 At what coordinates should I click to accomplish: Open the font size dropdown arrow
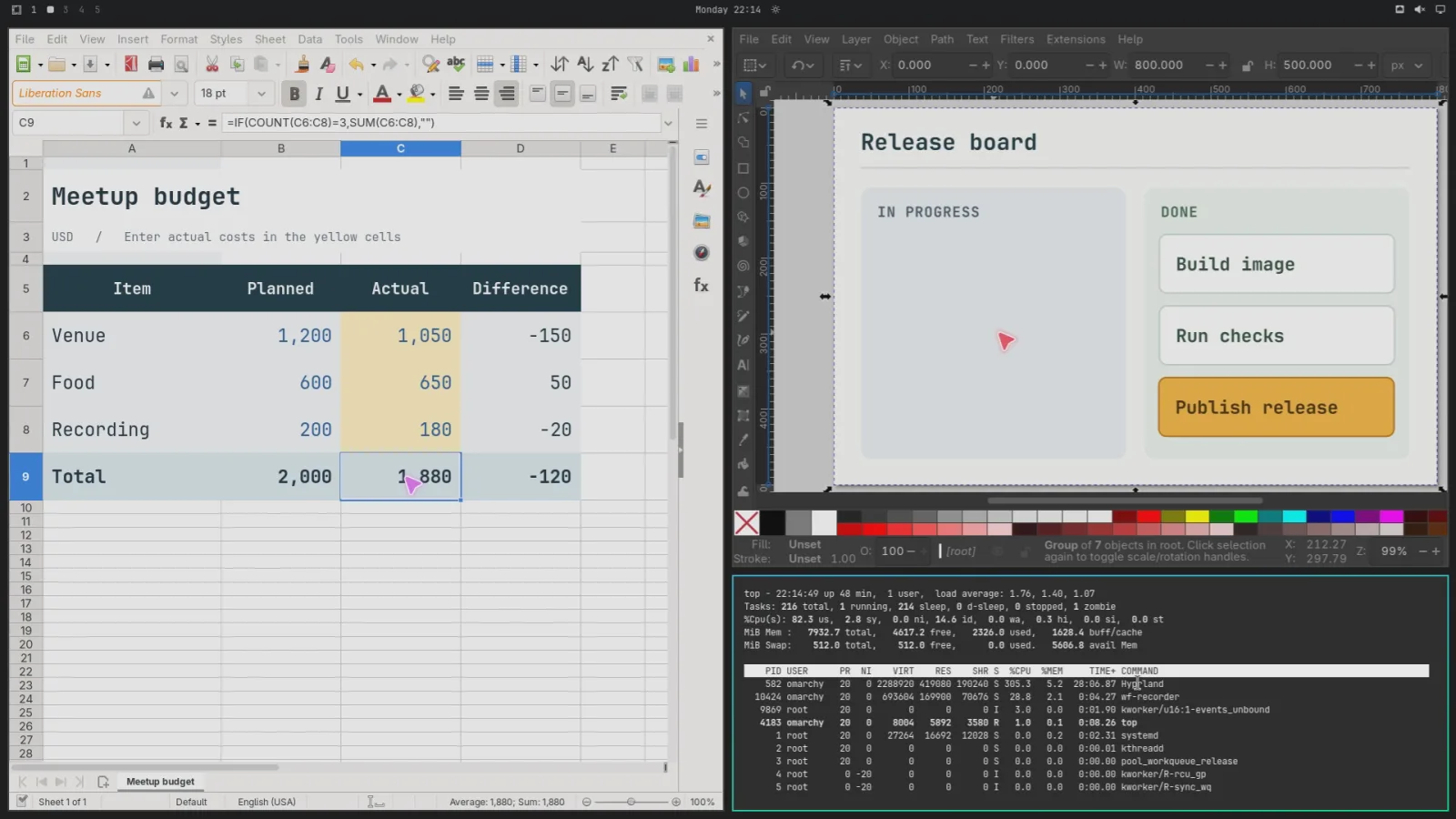(x=261, y=93)
